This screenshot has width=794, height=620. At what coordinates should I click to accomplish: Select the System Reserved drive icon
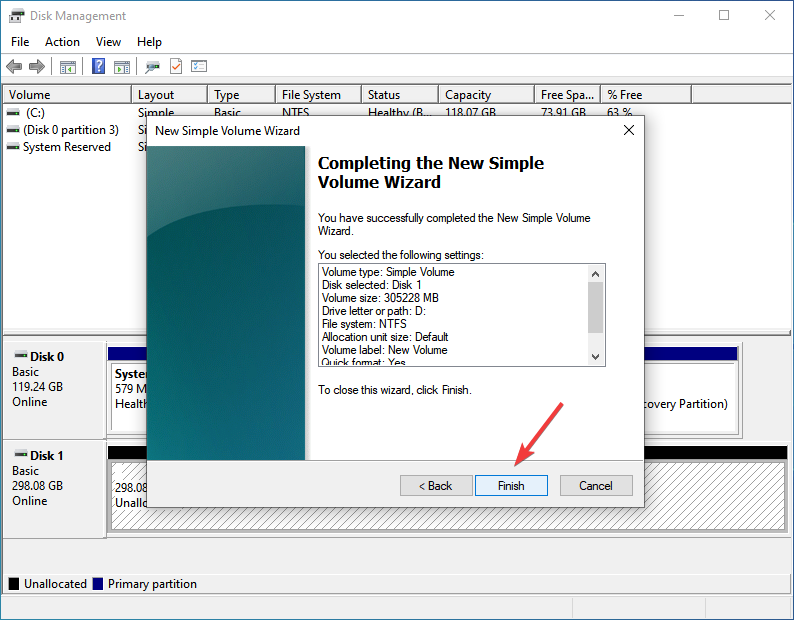tap(13, 147)
